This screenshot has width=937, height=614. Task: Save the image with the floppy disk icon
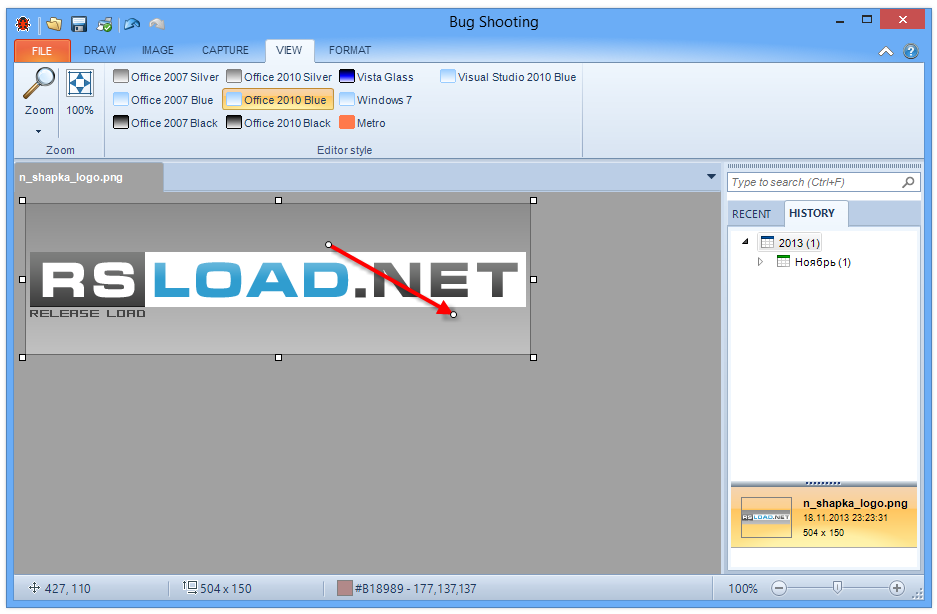79,24
